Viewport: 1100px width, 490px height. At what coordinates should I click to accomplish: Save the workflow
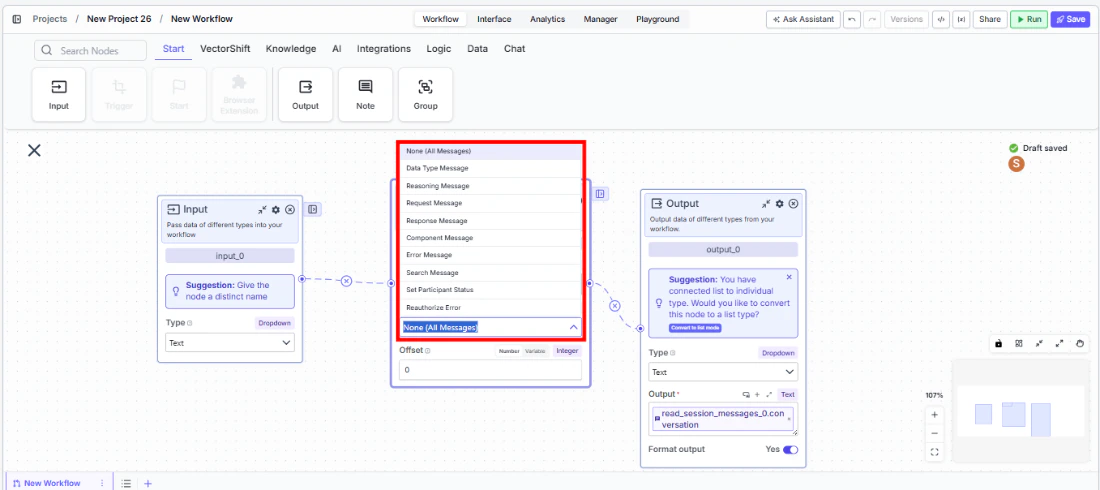coord(1070,19)
